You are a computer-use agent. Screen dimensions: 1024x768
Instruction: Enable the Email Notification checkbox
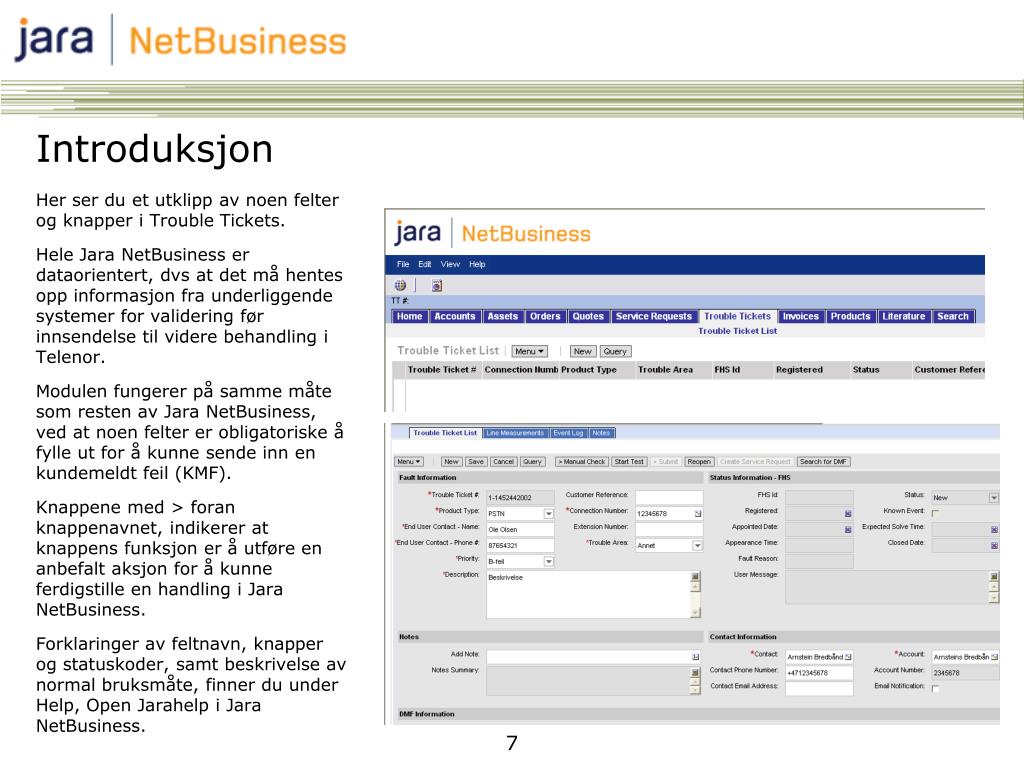click(935, 689)
